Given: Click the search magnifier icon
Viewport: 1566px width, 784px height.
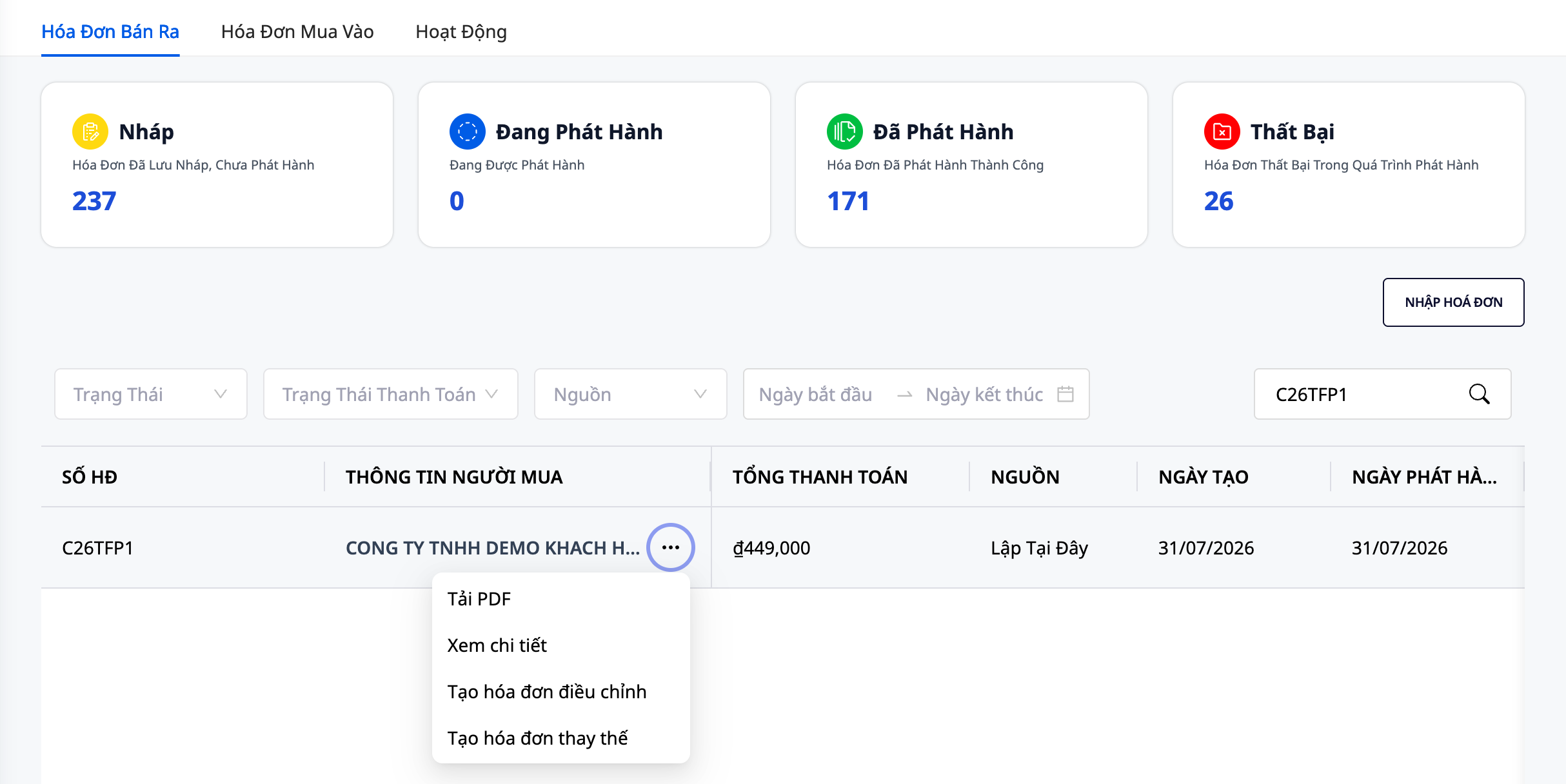Looking at the screenshot, I should 1479,394.
